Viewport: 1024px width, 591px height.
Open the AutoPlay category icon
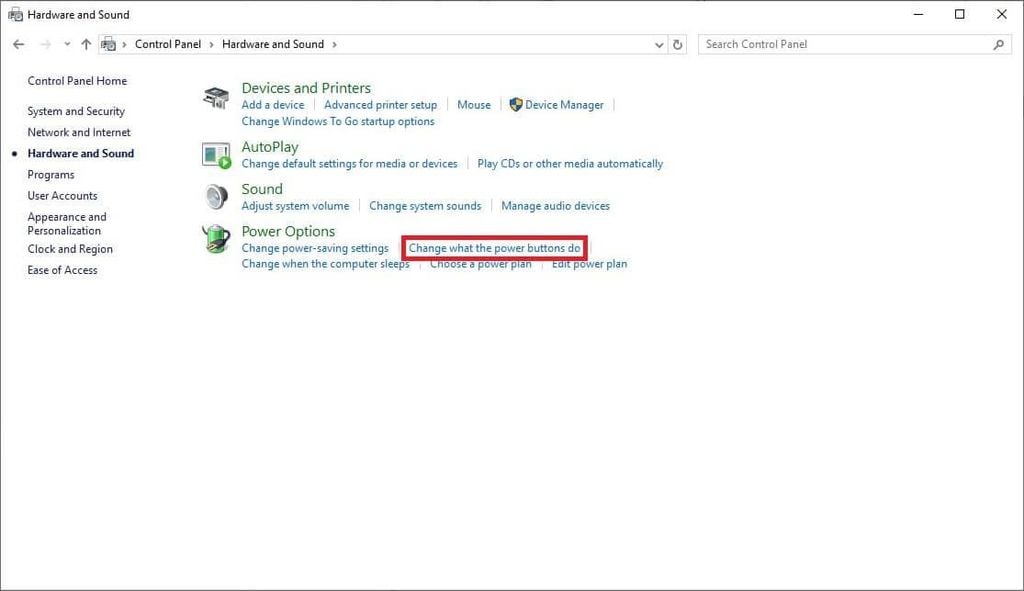[x=216, y=154]
